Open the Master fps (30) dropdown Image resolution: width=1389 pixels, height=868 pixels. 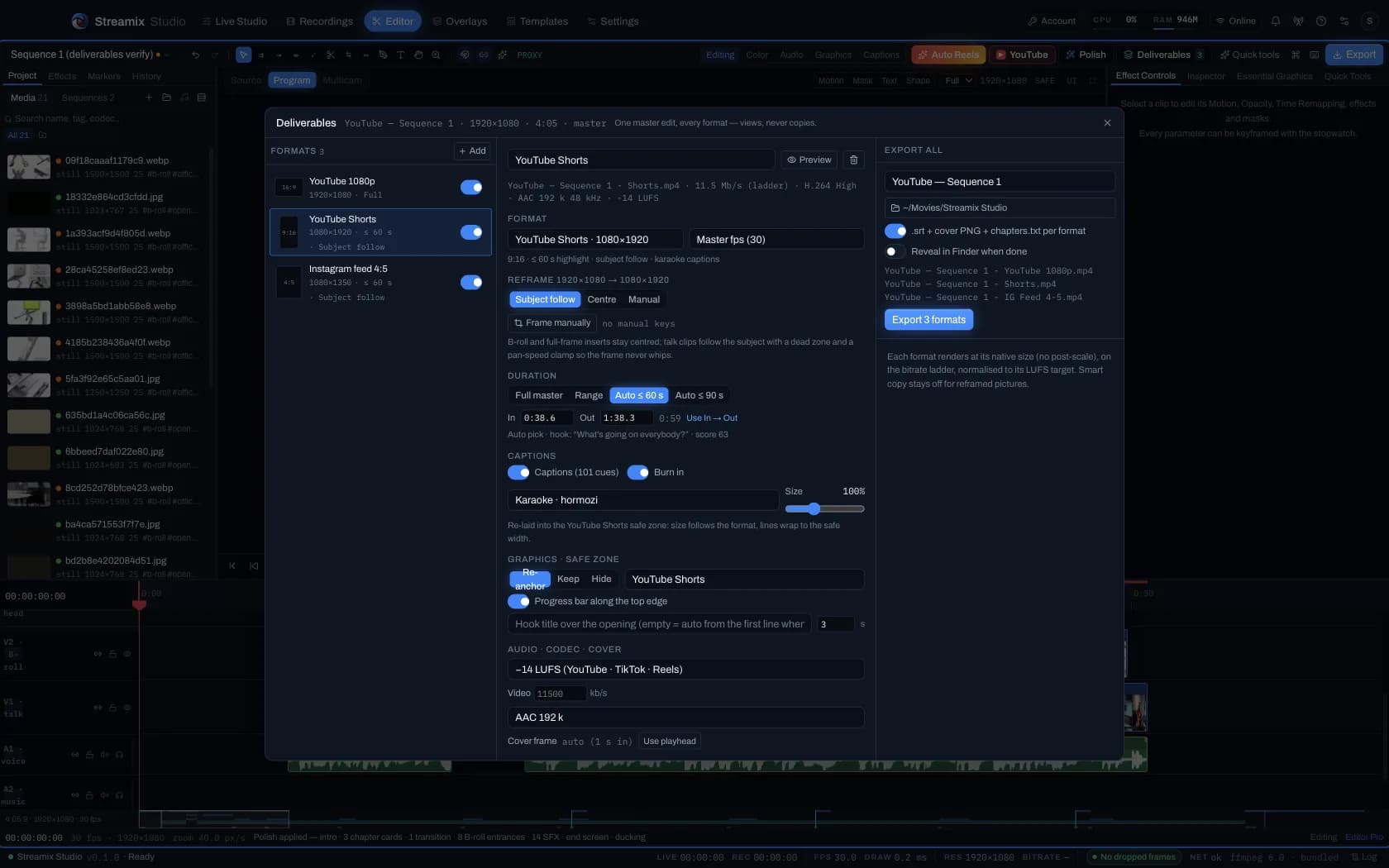pos(776,239)
